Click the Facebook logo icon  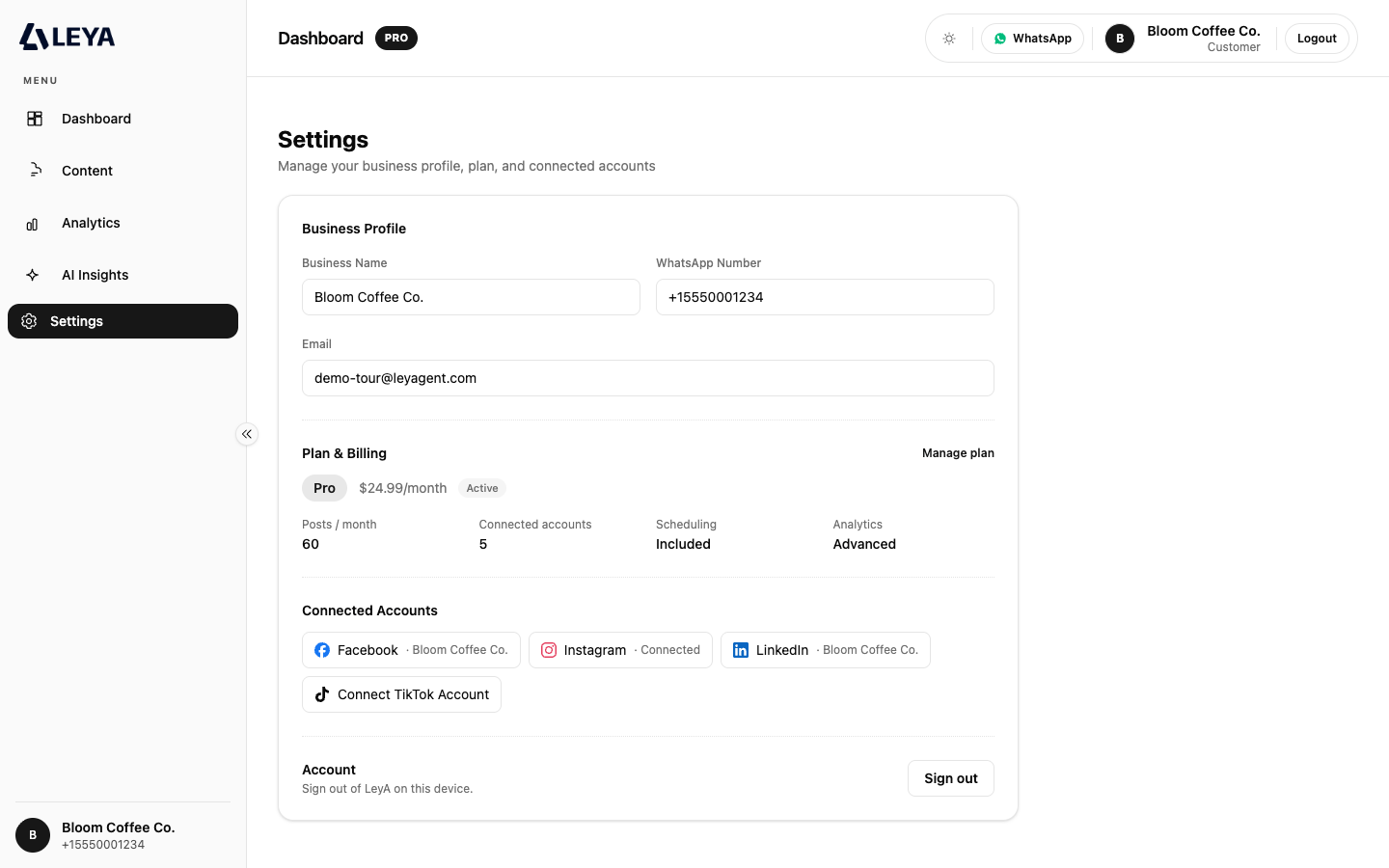pos(322,650)
